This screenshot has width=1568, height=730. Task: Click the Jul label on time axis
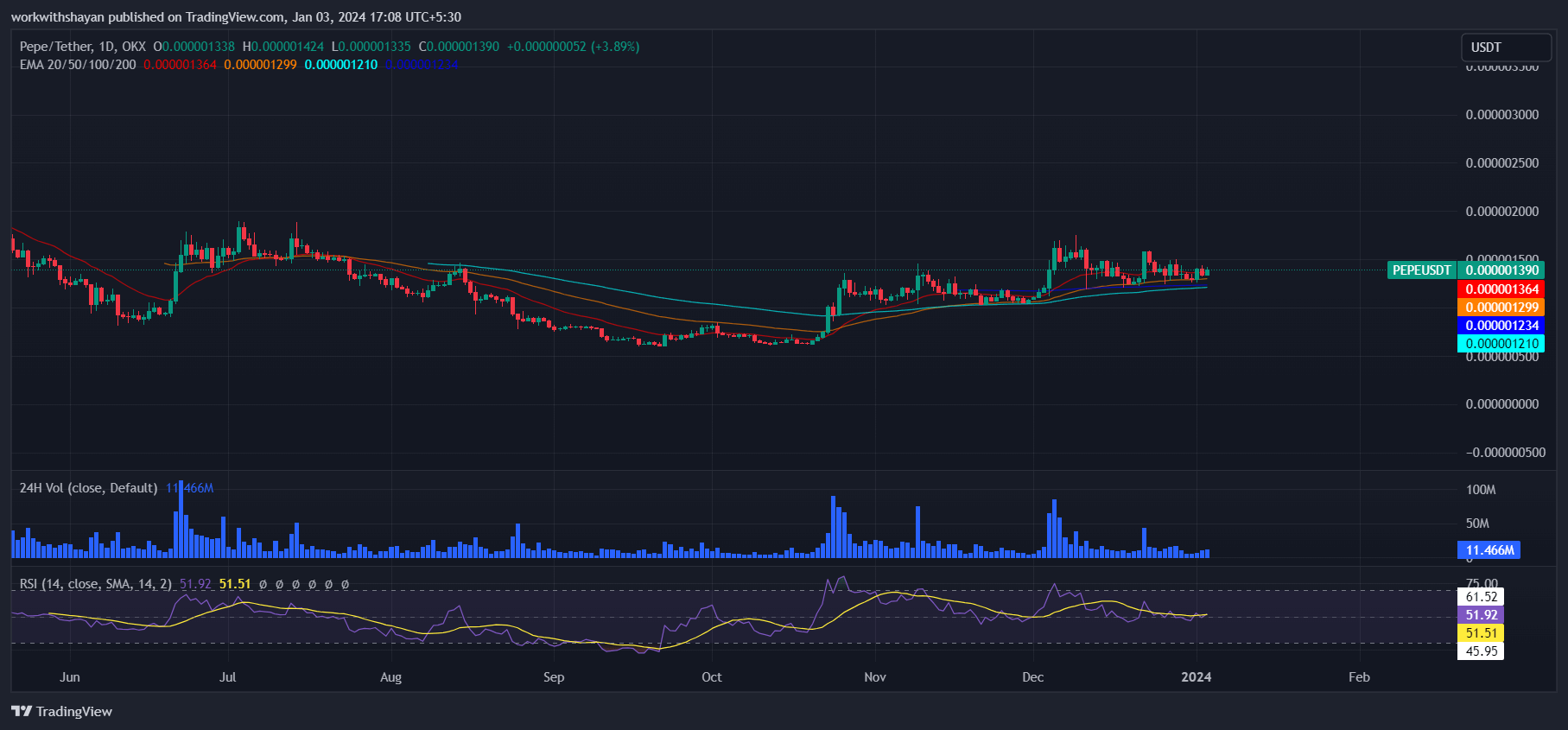227,676
